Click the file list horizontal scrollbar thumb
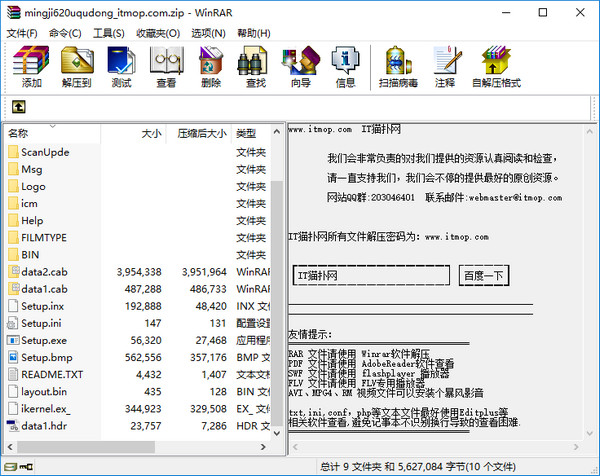Viewport: 600px width, 476px height. pos(86,447)
